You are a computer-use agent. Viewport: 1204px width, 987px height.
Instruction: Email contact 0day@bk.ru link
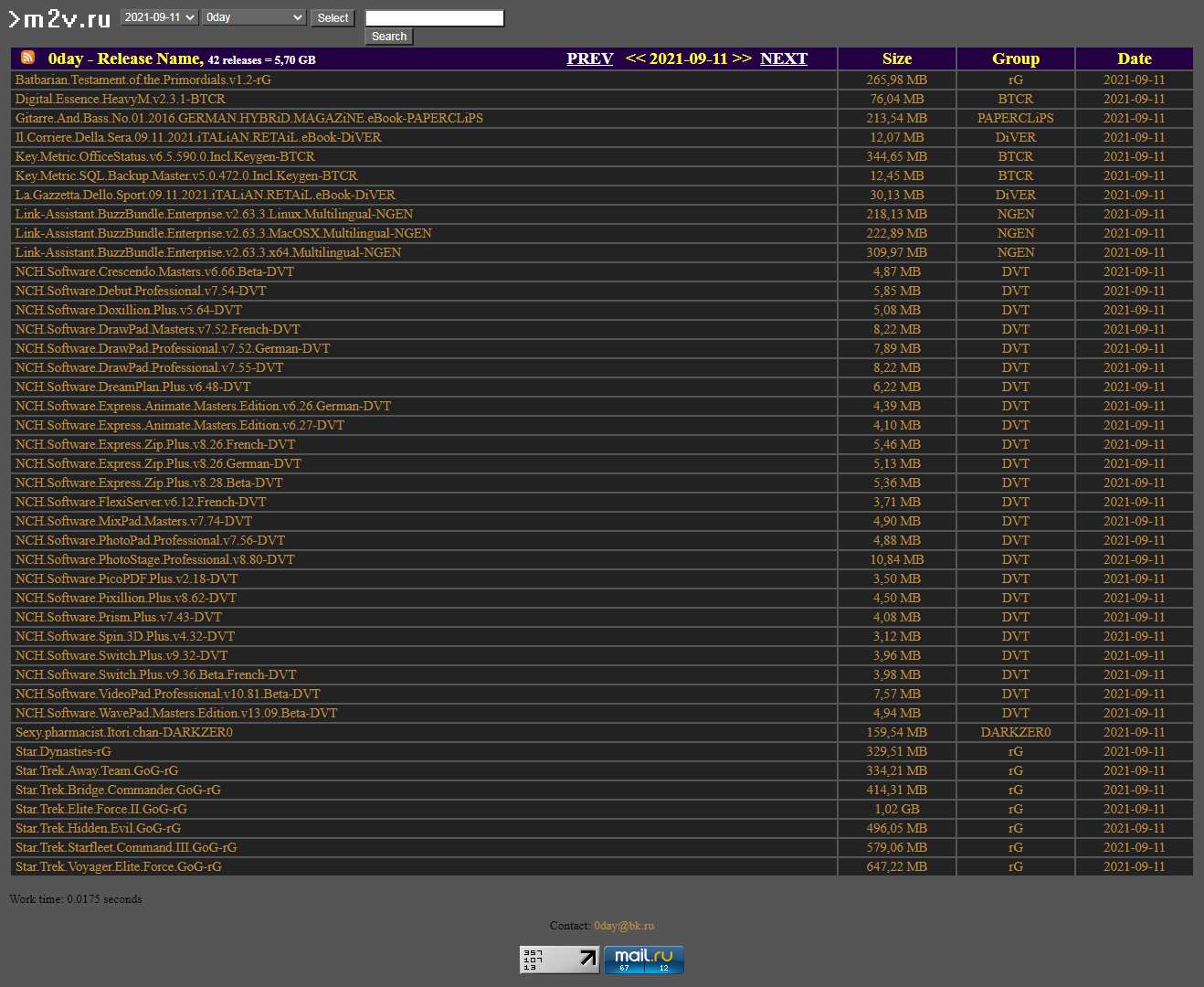(624, 926)
